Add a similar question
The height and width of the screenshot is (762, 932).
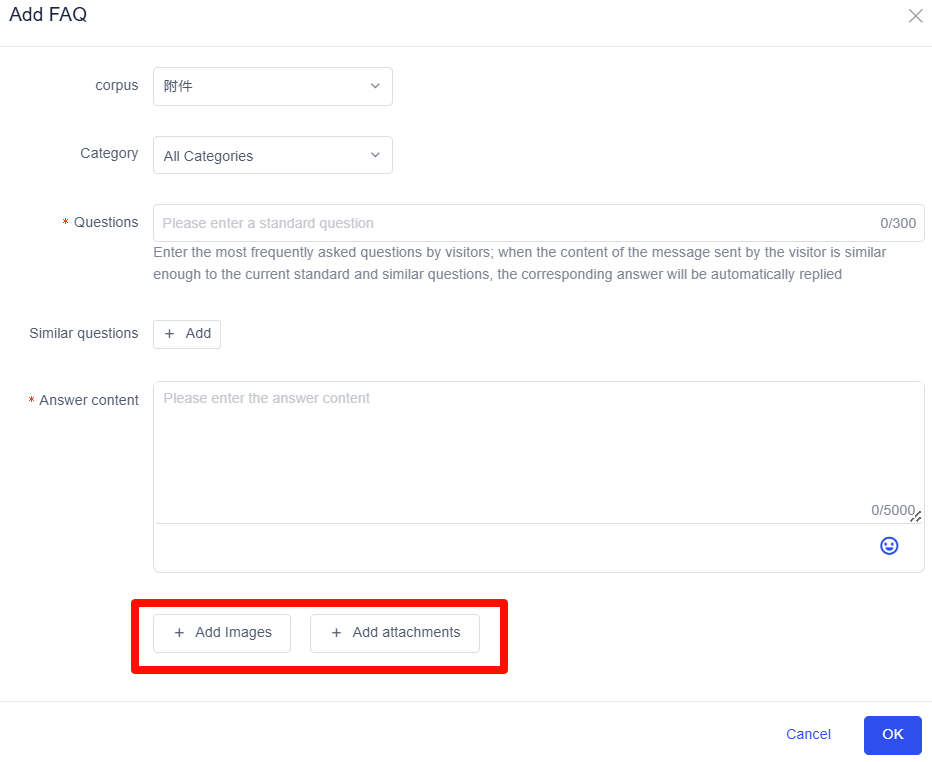(187, 334)
